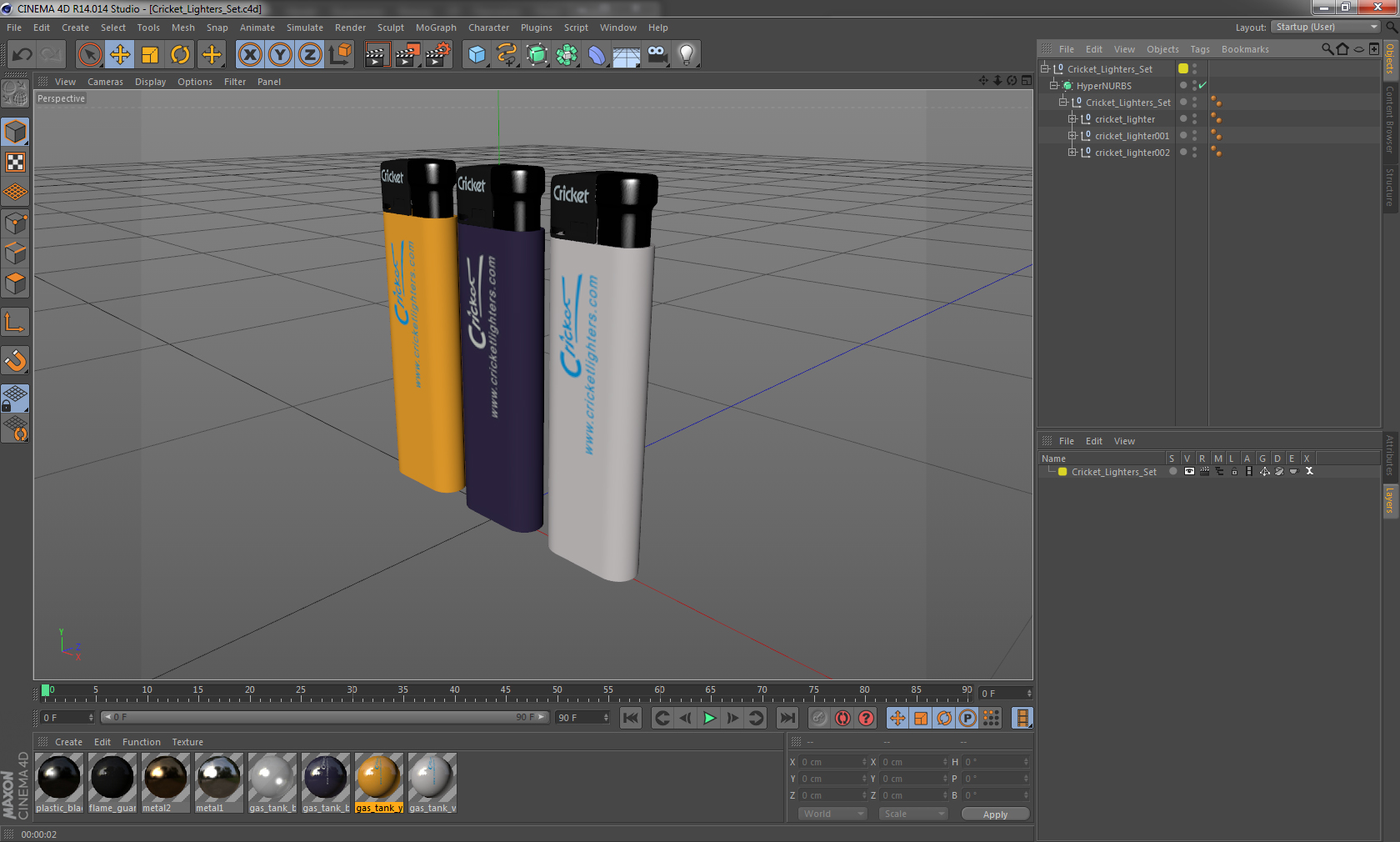Render to Picture Viewer
This screenshot has height=842, width=1400.
pyautogui.click(x=407, y=55)
